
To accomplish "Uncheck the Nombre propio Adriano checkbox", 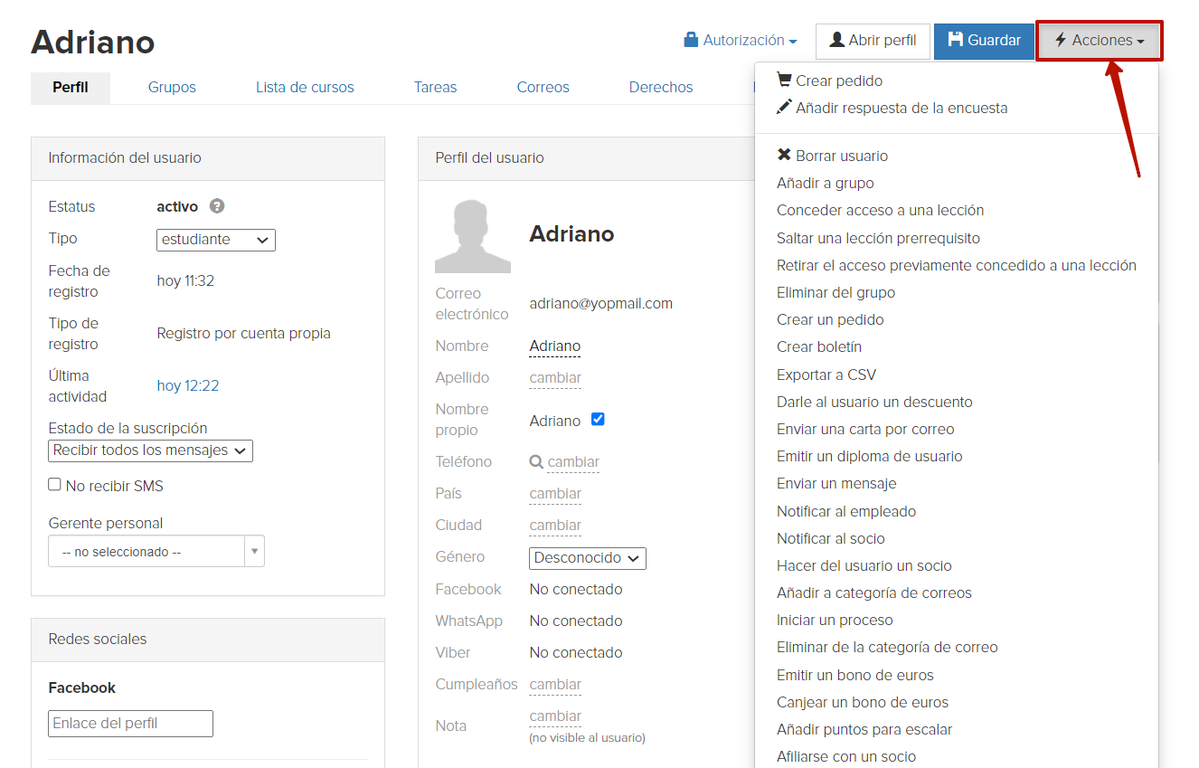I will [x=598, y=419].
